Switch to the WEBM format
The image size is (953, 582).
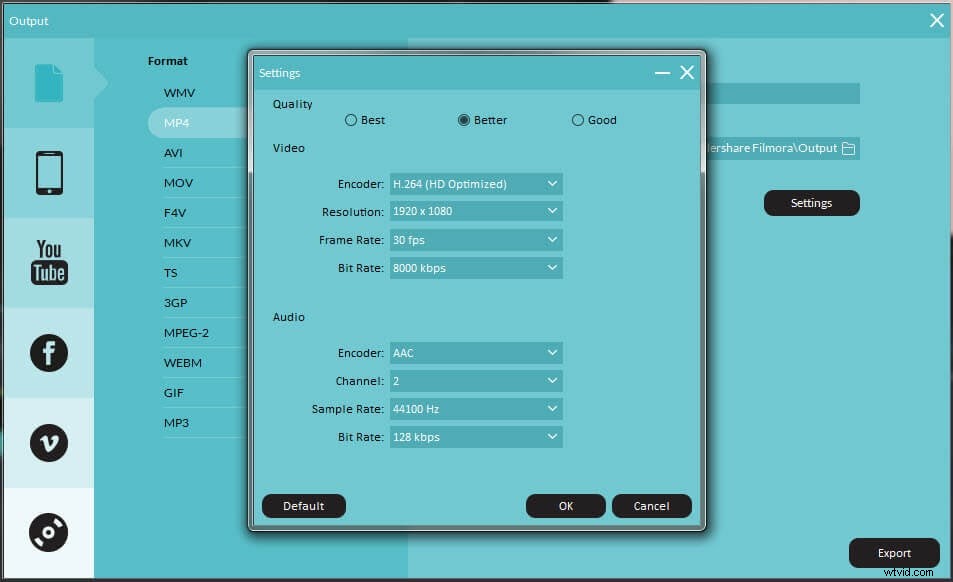pos(183,362)
